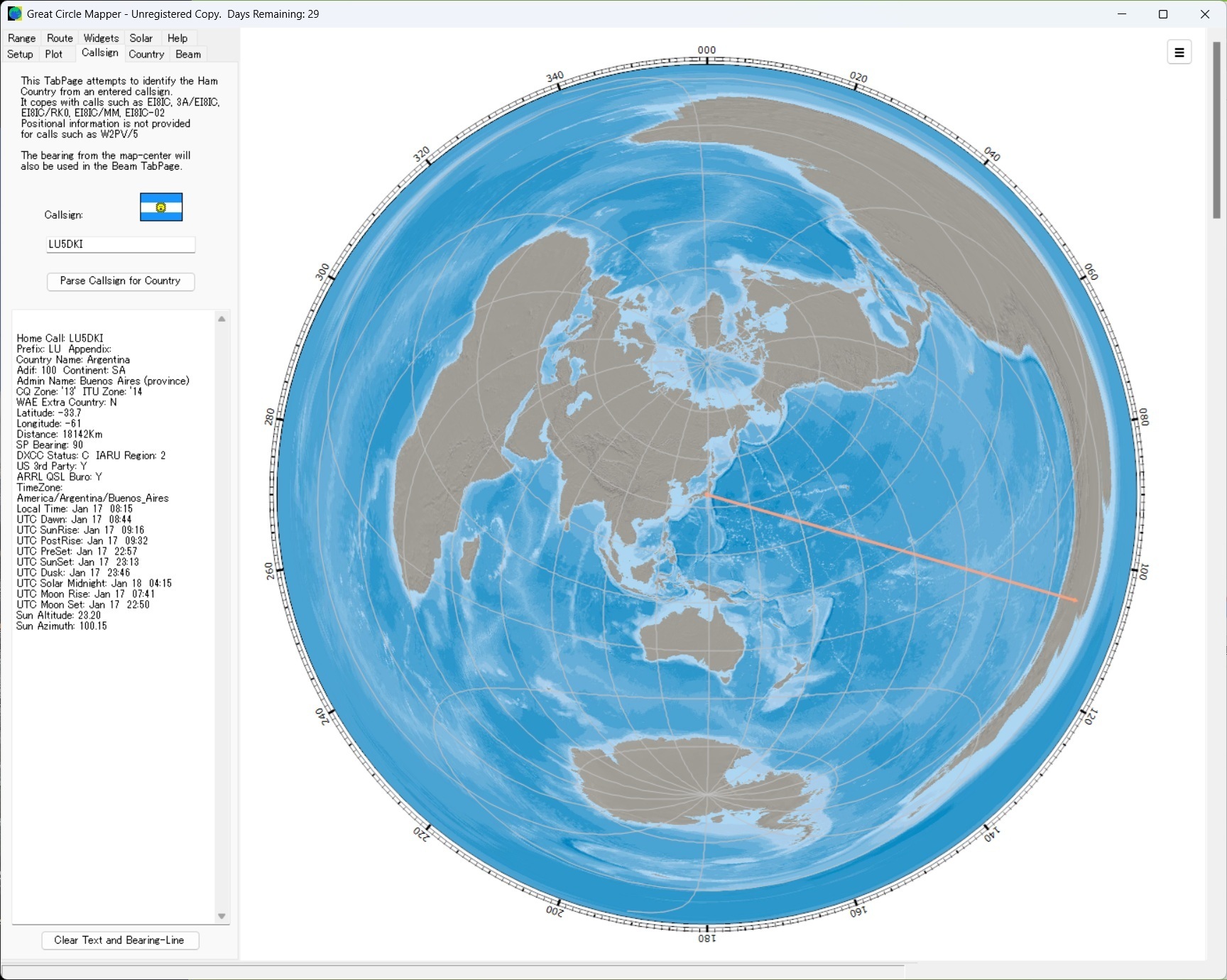Switch to the Range tab

22,38
